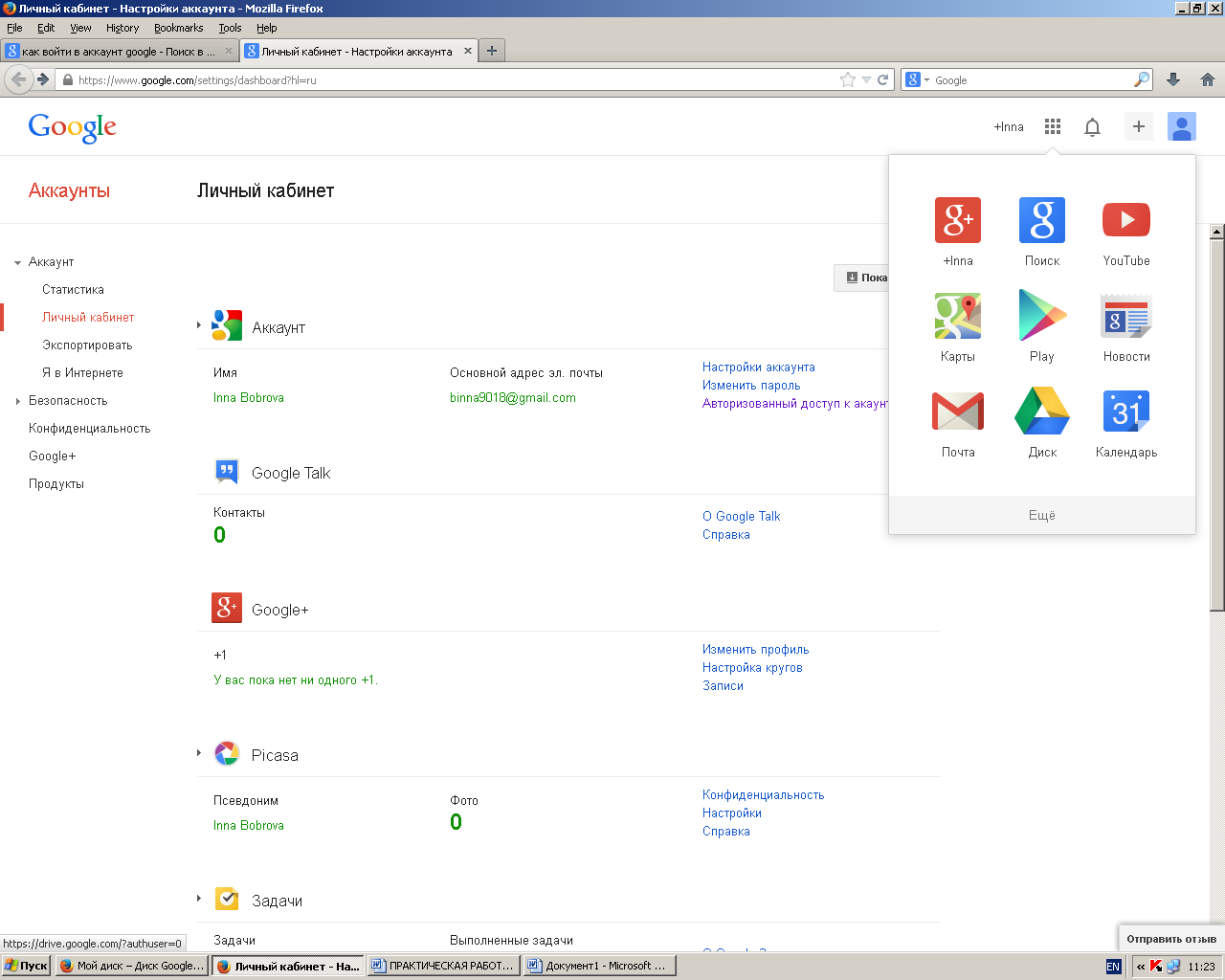Open the Help menu
This screenshot has width=1225, height=980.
click(267, 28)
